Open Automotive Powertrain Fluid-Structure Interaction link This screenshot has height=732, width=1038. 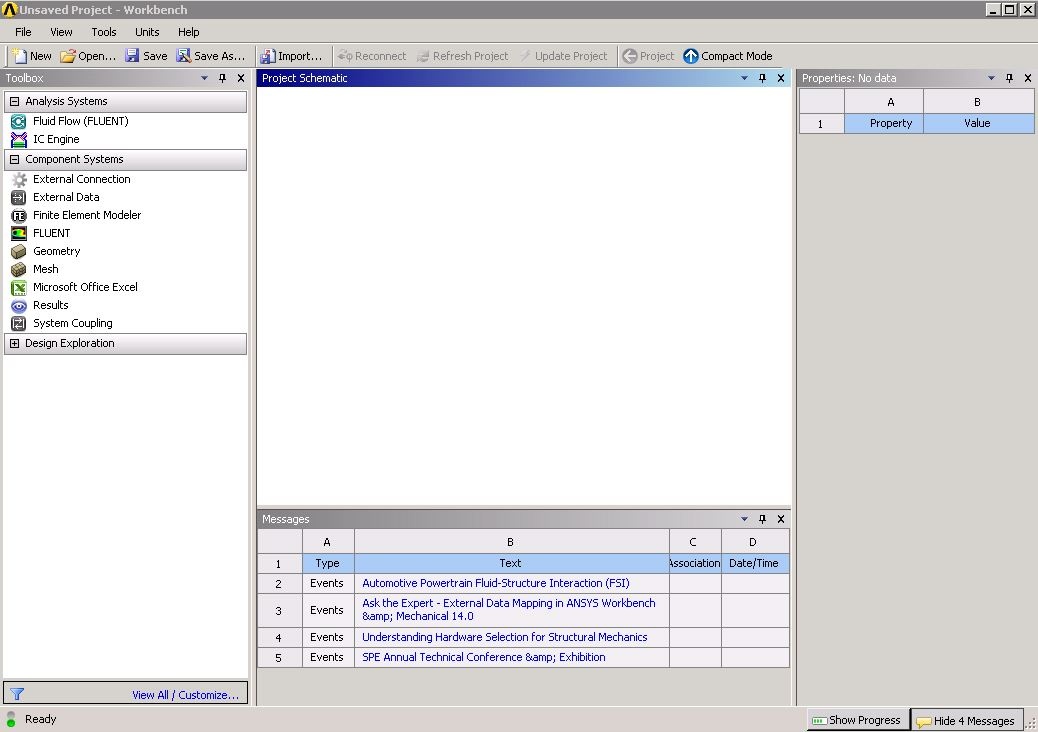click(x=495, y=583)
